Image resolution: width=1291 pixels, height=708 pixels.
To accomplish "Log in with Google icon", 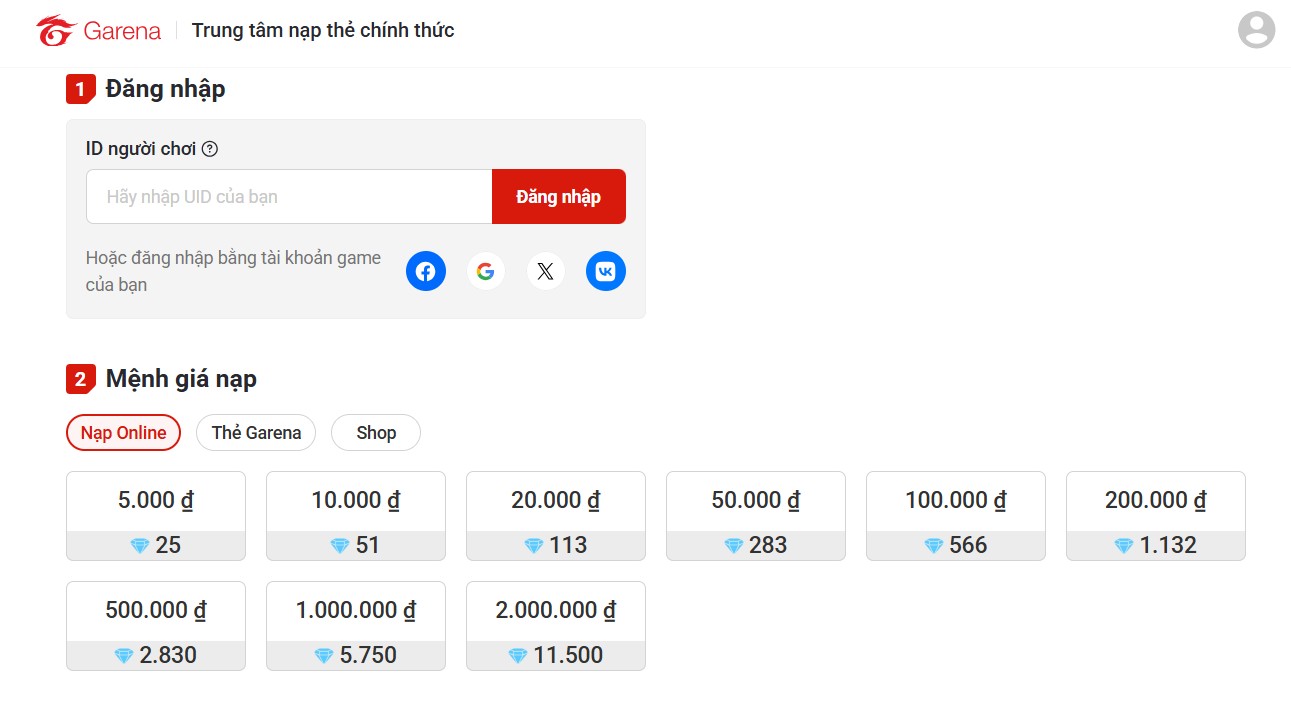I will (x=485, y=271).
